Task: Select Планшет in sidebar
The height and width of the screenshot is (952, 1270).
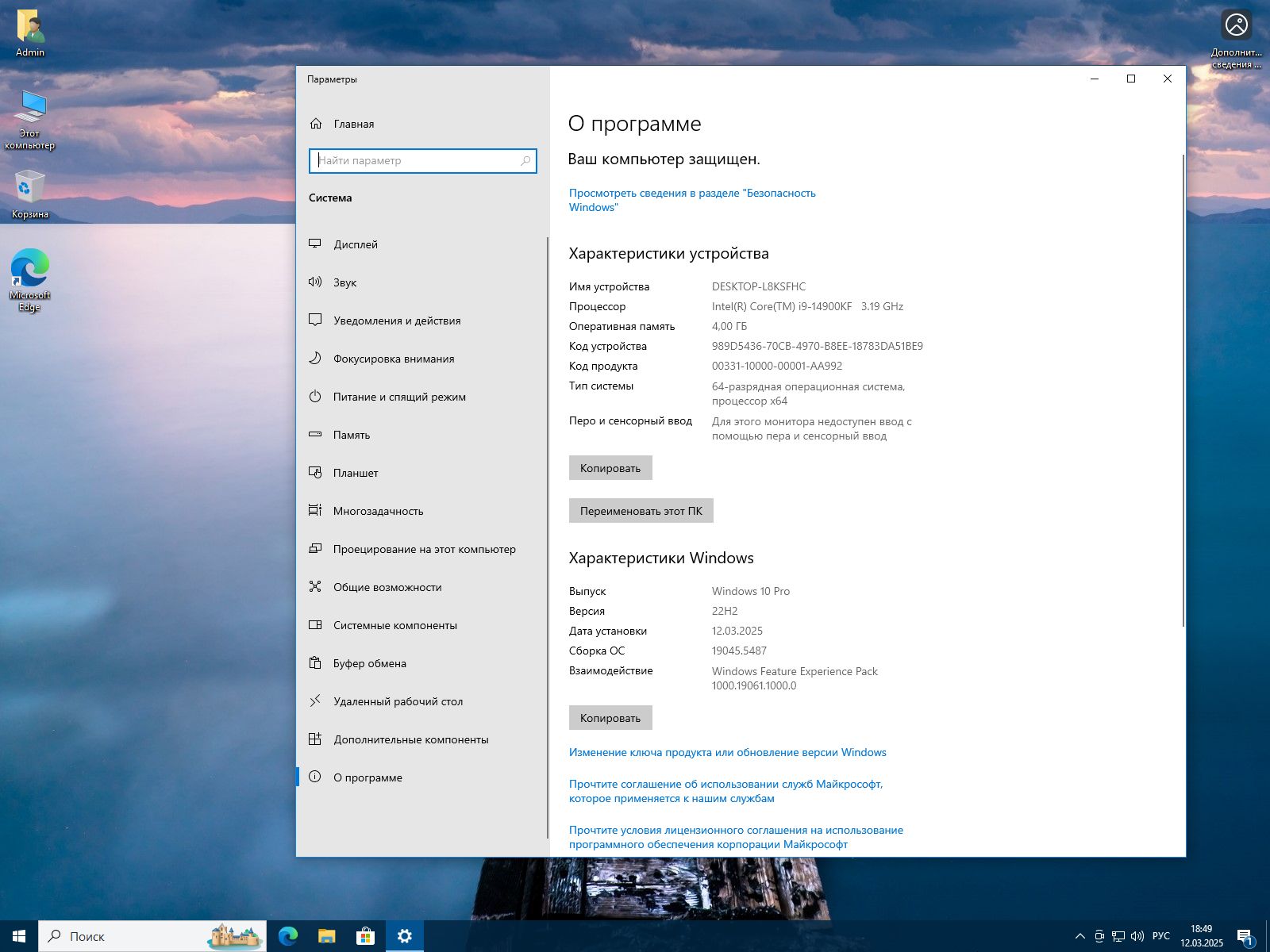Action: pyautogui.click(x=356, y=473)
